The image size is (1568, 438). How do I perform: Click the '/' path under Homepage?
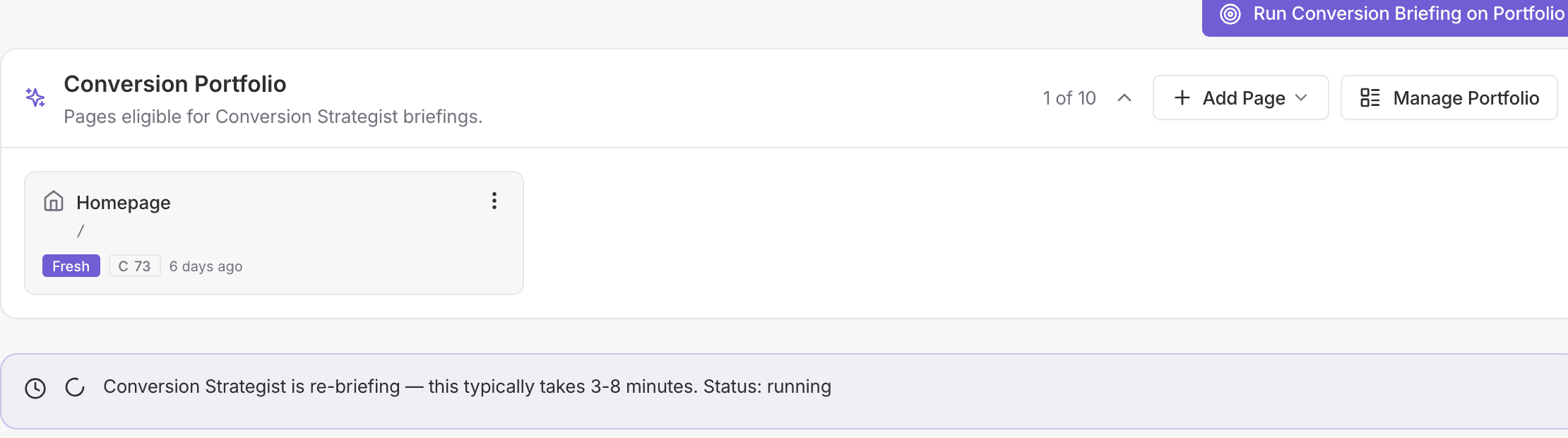click(81, 230)
